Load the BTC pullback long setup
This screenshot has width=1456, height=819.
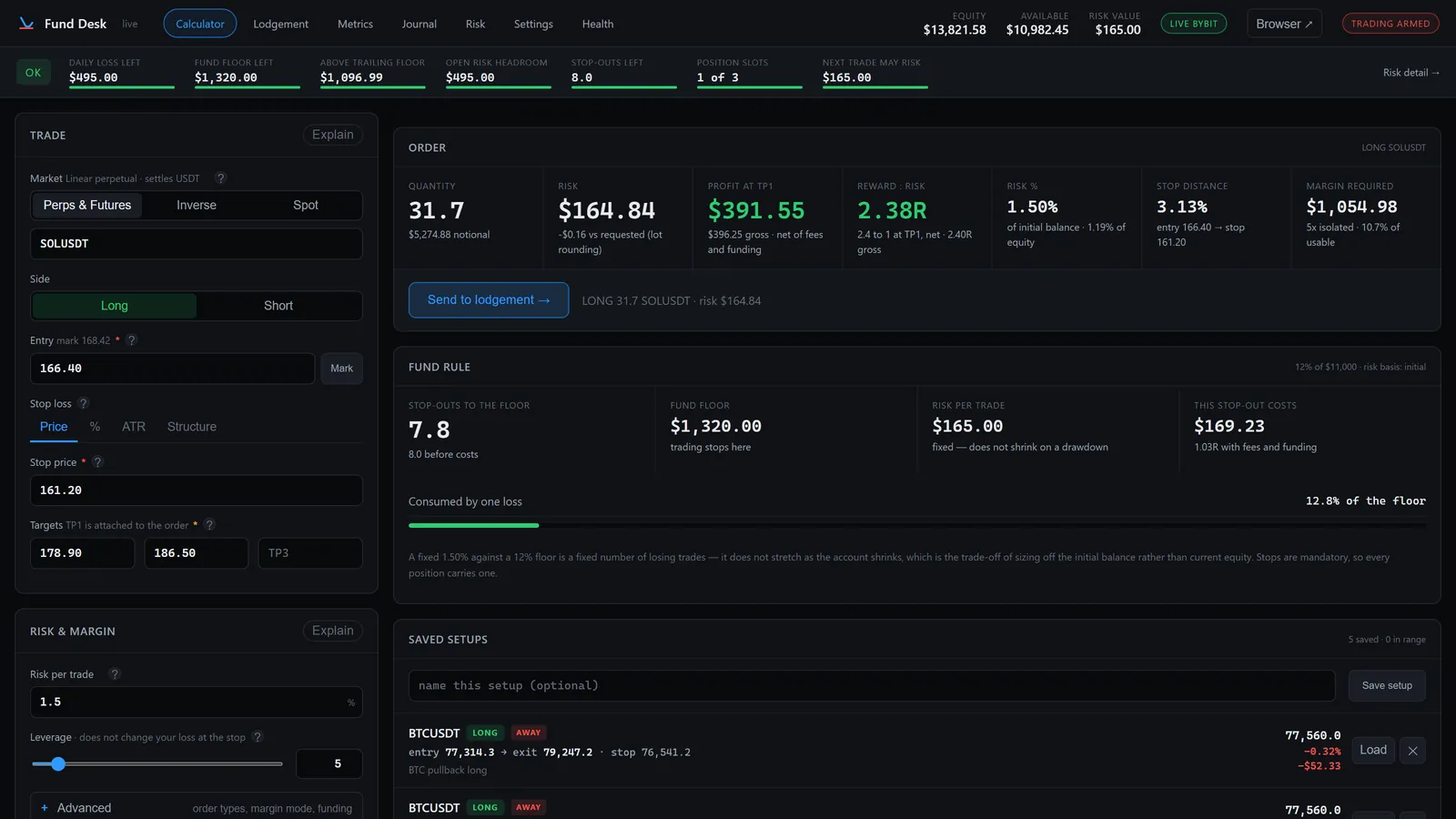(x=1373, y=751)
